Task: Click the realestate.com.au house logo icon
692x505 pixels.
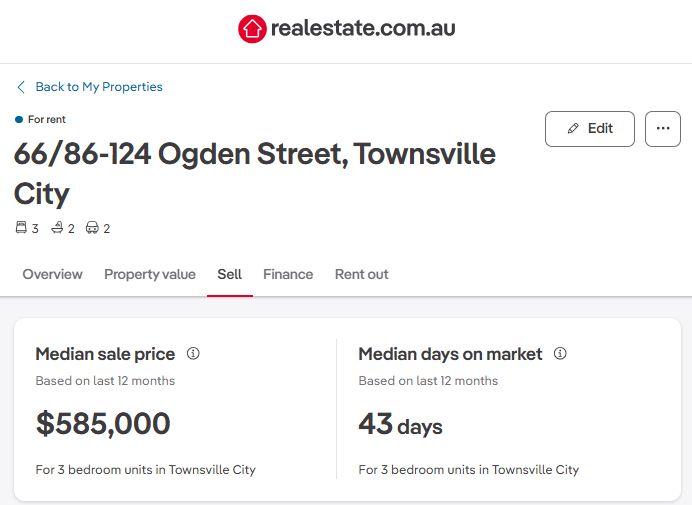Action: (x=252, y=29)
